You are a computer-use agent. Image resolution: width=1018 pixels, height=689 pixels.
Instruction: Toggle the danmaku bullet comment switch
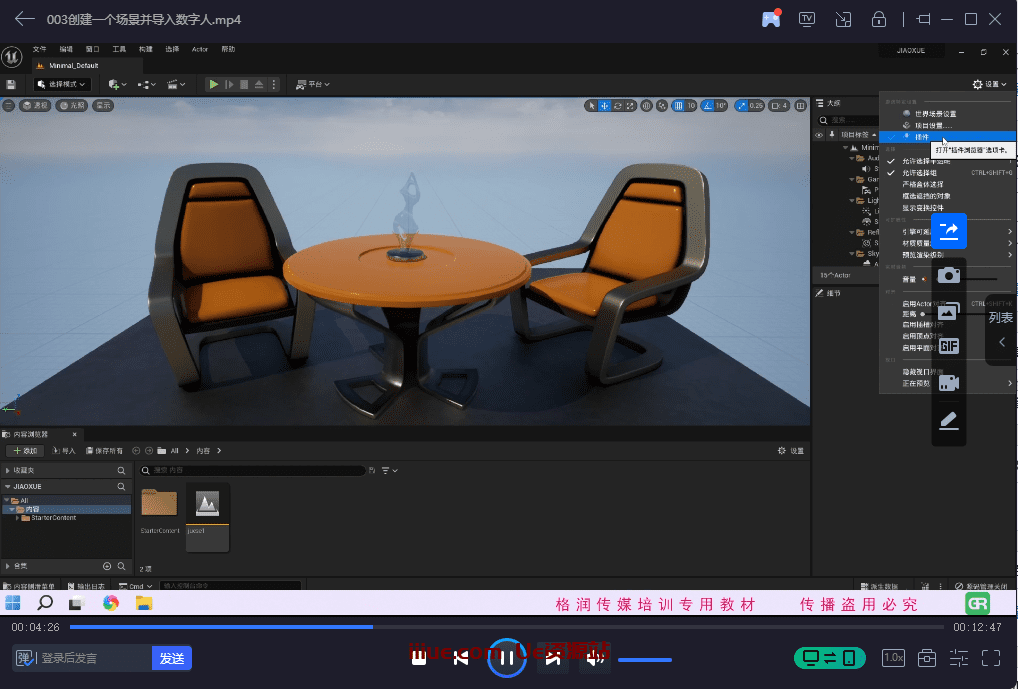tap(23, 658)
